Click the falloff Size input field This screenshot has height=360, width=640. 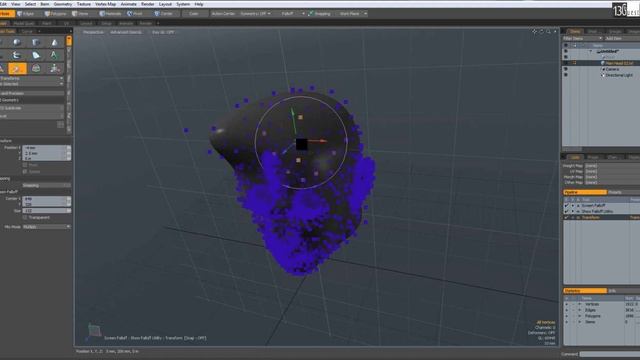click(x=44, y=211)
